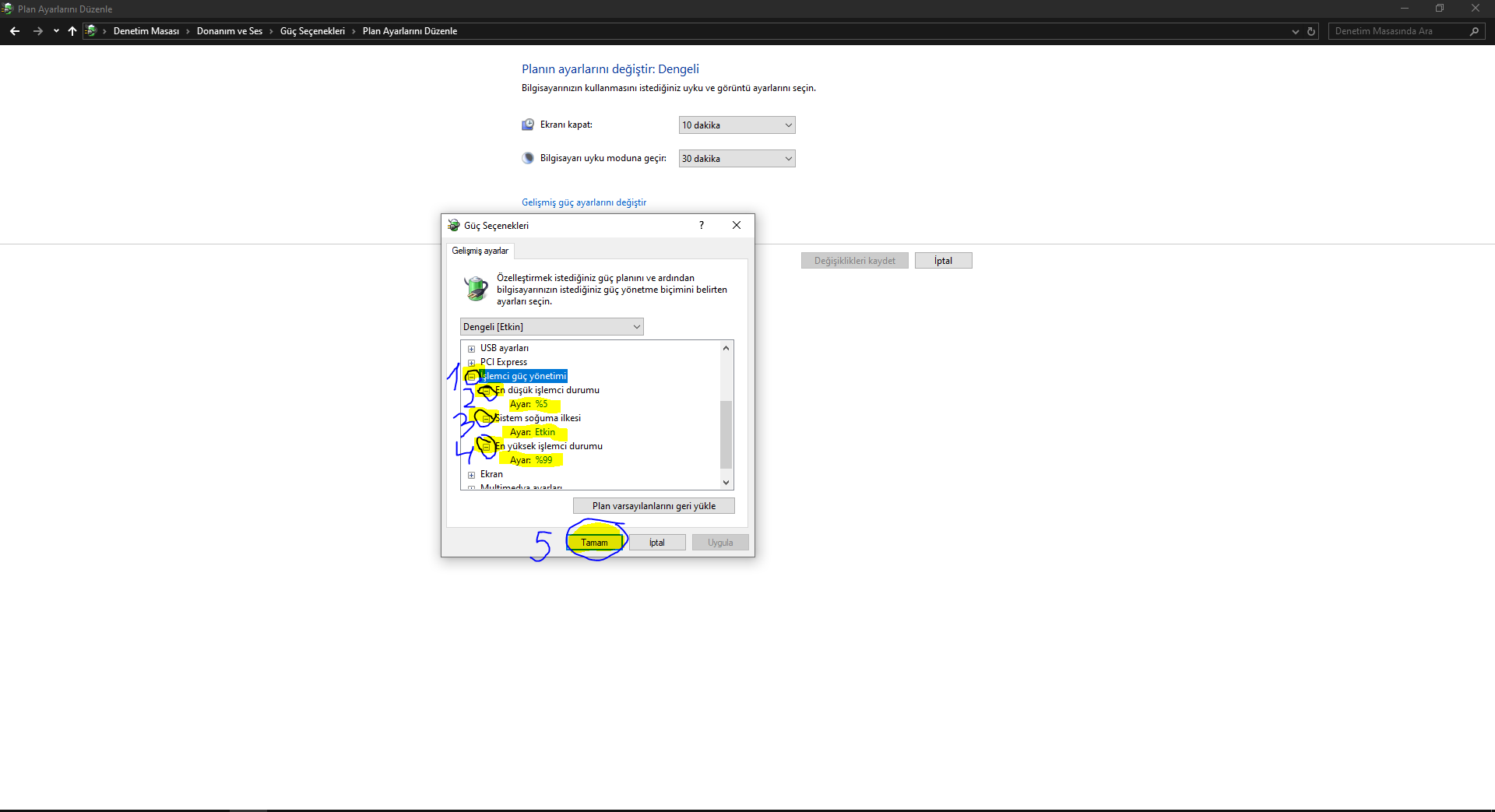Collapse the İşlemci güç yönetimi node
Viewport: 1495px width, 812px height.
click(x=471, y=377)
